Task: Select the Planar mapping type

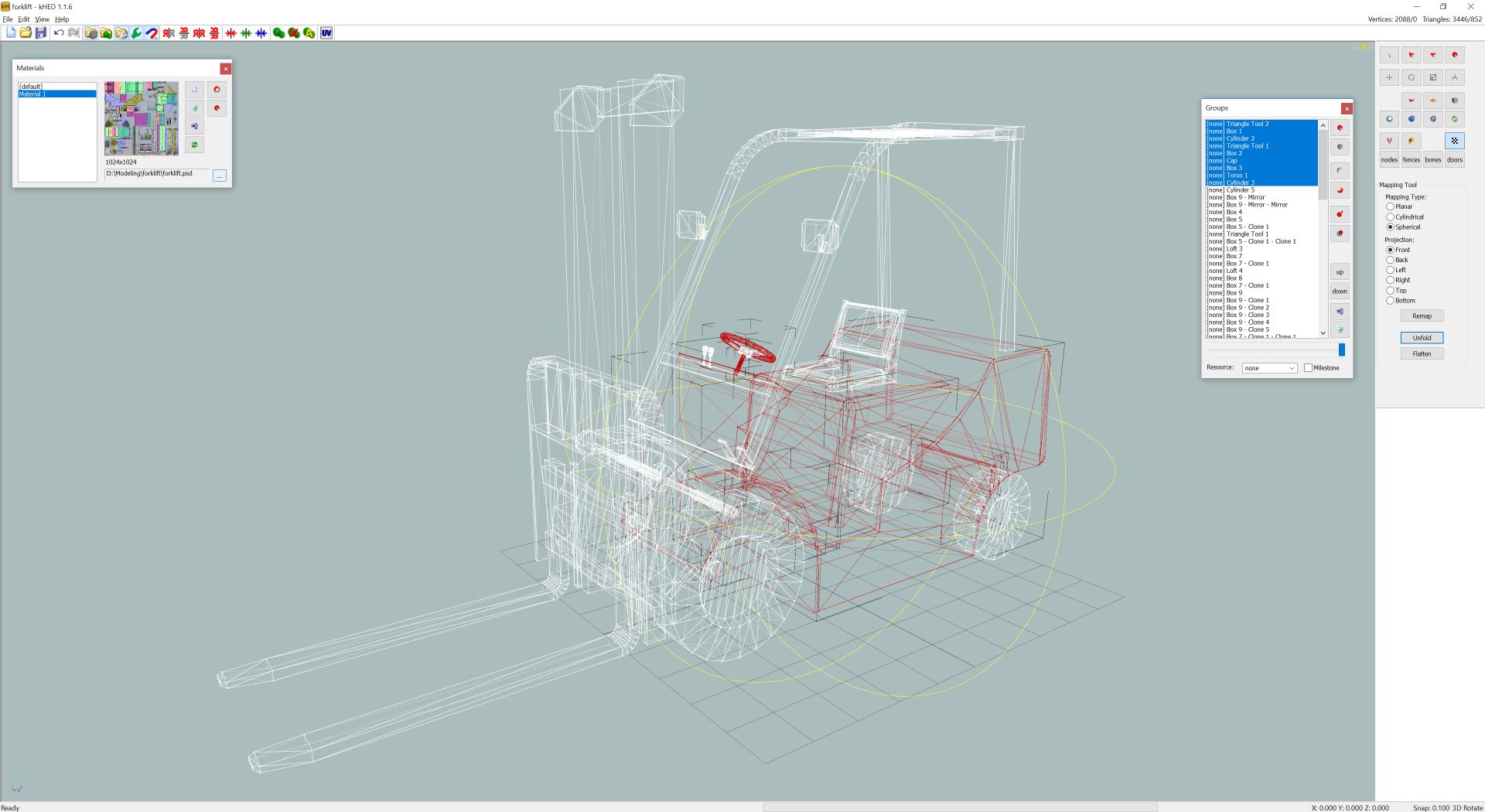Action: coord(1390,207)
